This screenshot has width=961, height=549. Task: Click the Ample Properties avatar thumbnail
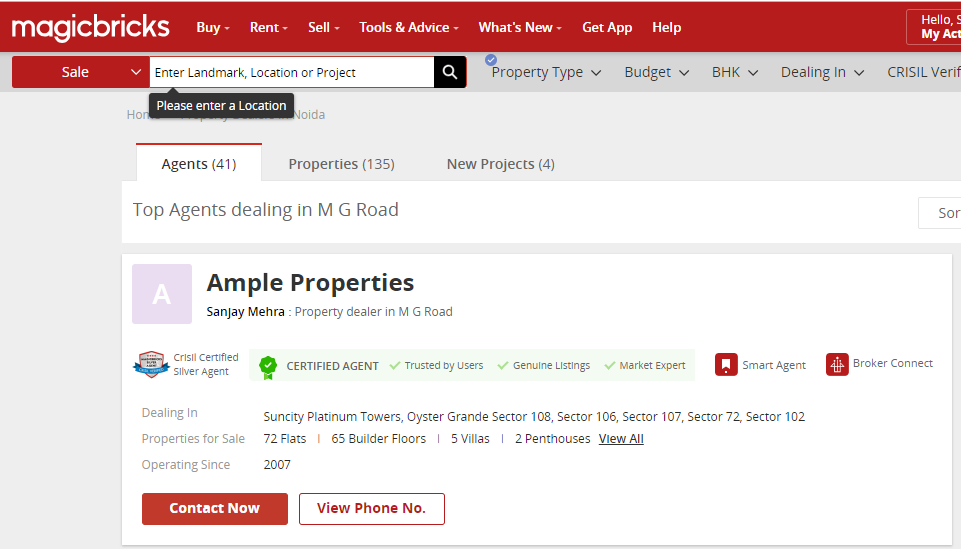click(162, 294)
